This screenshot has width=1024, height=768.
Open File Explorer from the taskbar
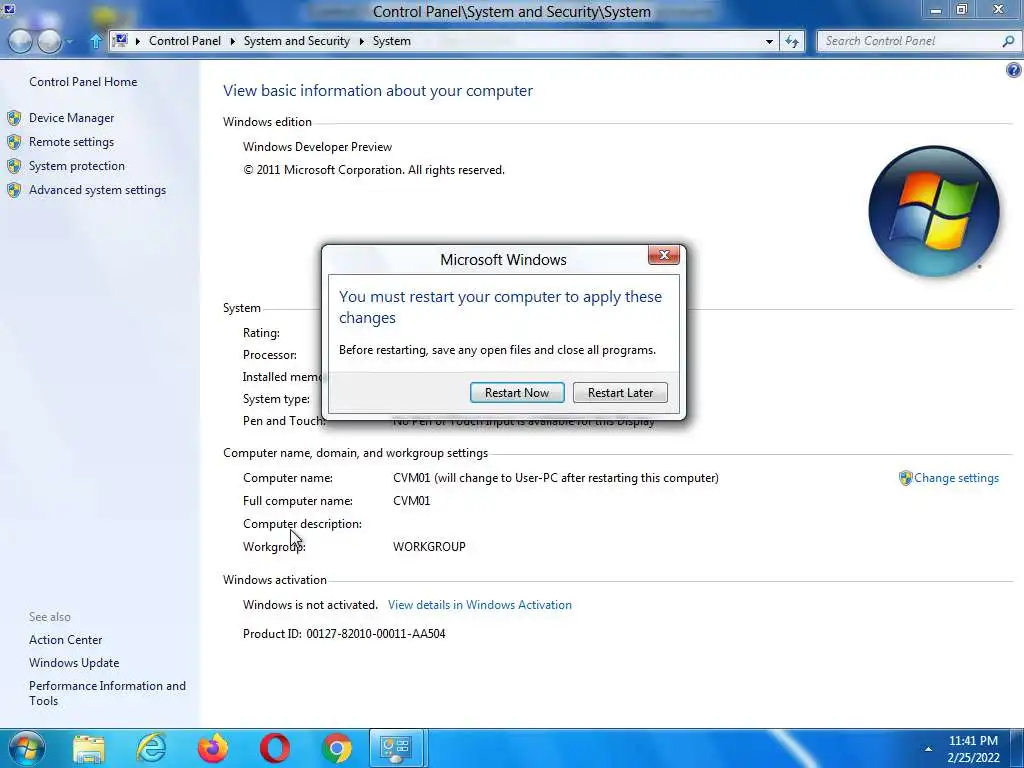pos(89,748)
